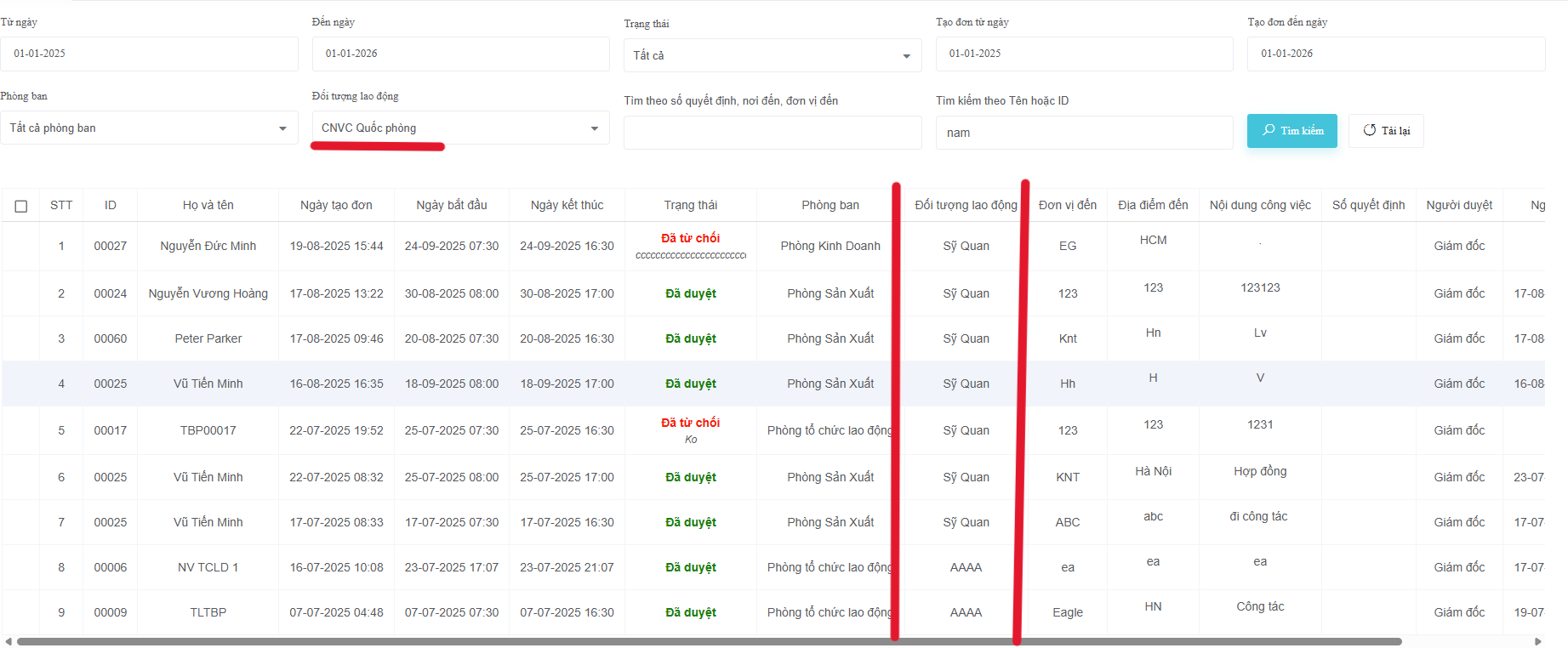This screenshot has width=1568, height=648.
Task: Sort by Họ và tên column header
Action: tap(208, 205)
